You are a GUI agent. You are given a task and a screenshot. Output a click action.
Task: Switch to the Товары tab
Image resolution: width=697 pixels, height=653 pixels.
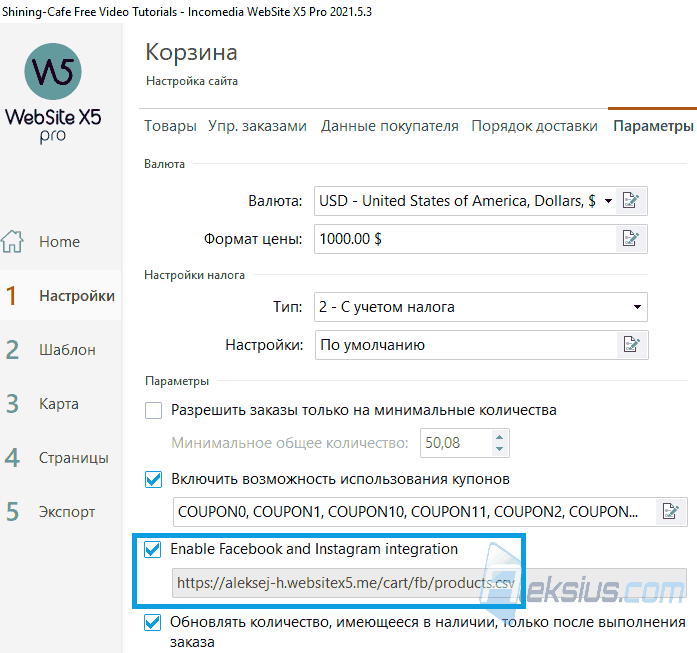170,126
